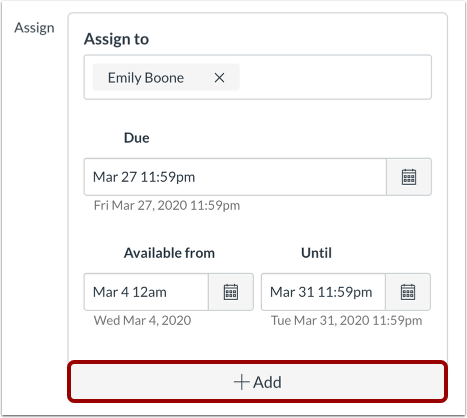Click the plus icon on Add
The image size is (467, 418).
(x=242, y=382)
